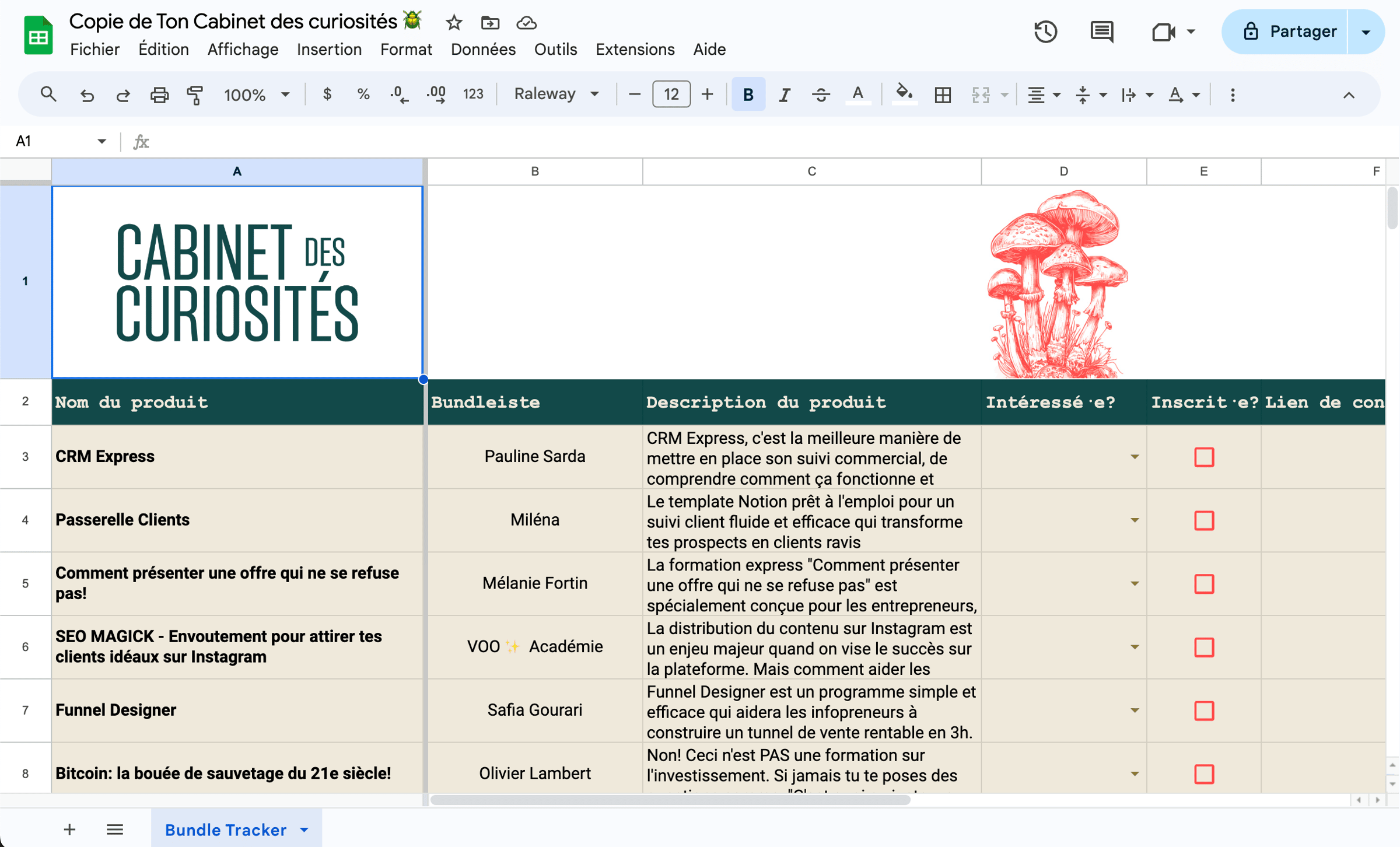Open Bundle Tracker tab options arrow
The width and height of the screenshot is (1400, 847).
click(x=304, y=830)
